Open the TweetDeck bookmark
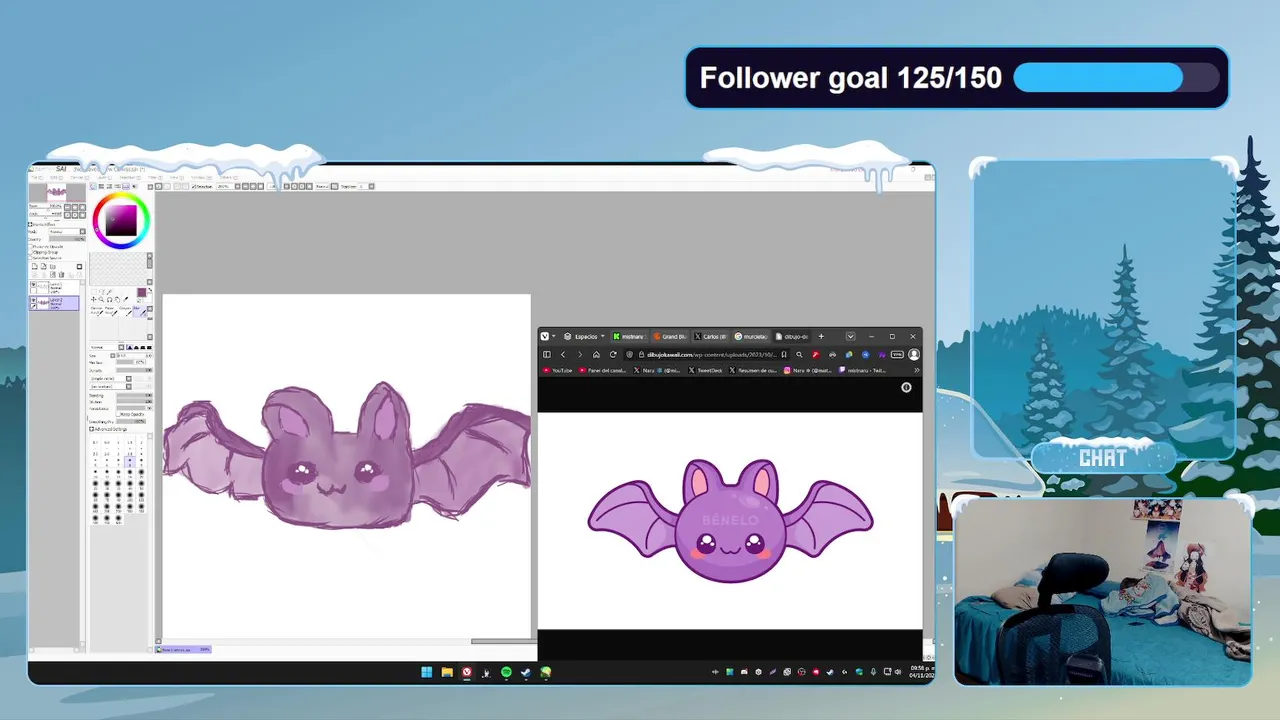The height and width of the screenshot is (720, 1280). (705, 370)
